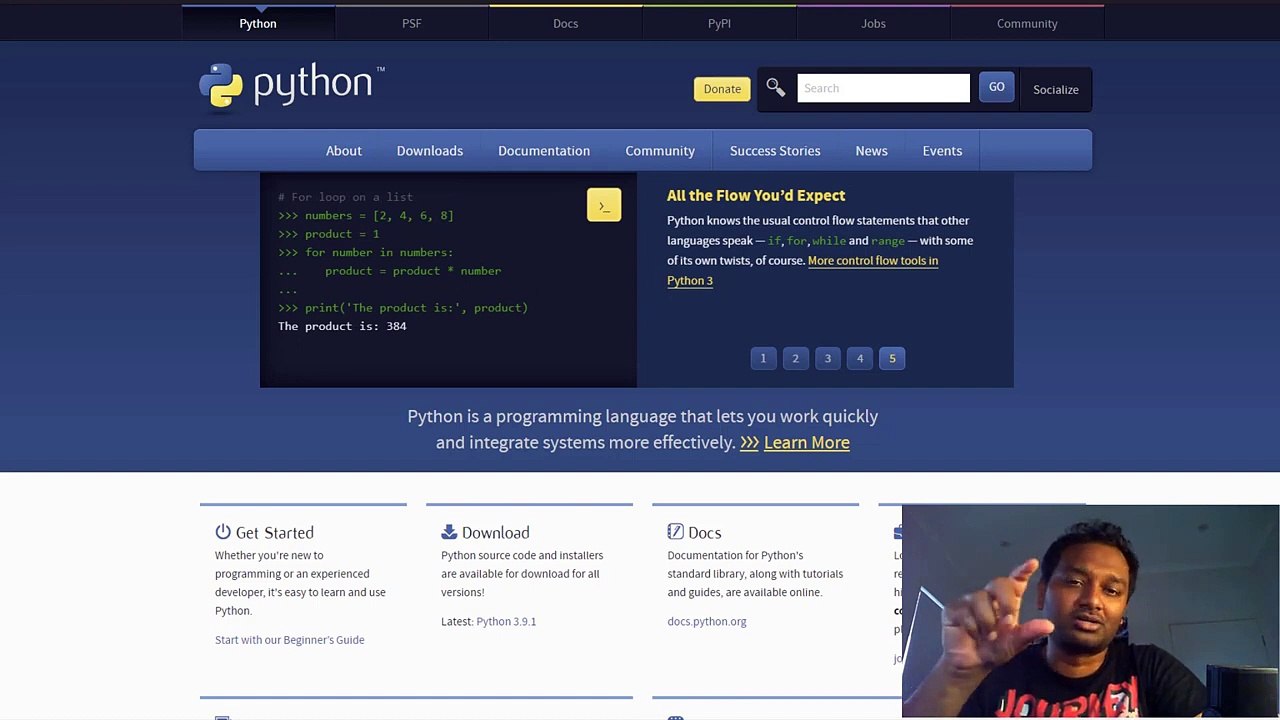Open the News menu

click(x=871, y=151)
